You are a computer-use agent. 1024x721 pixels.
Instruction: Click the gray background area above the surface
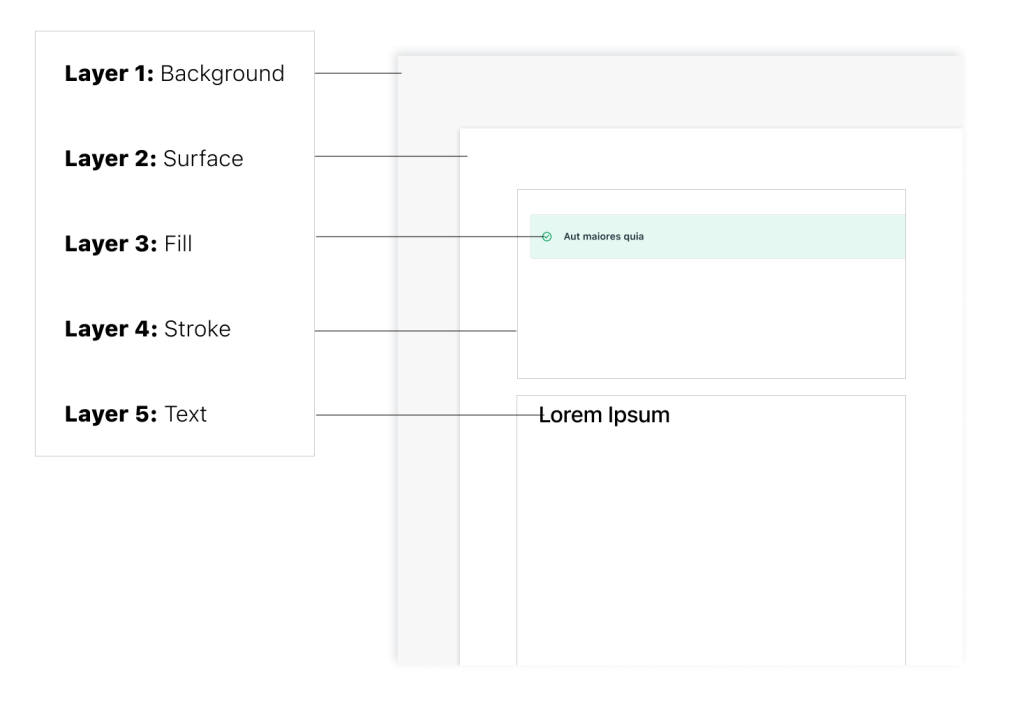680,92
